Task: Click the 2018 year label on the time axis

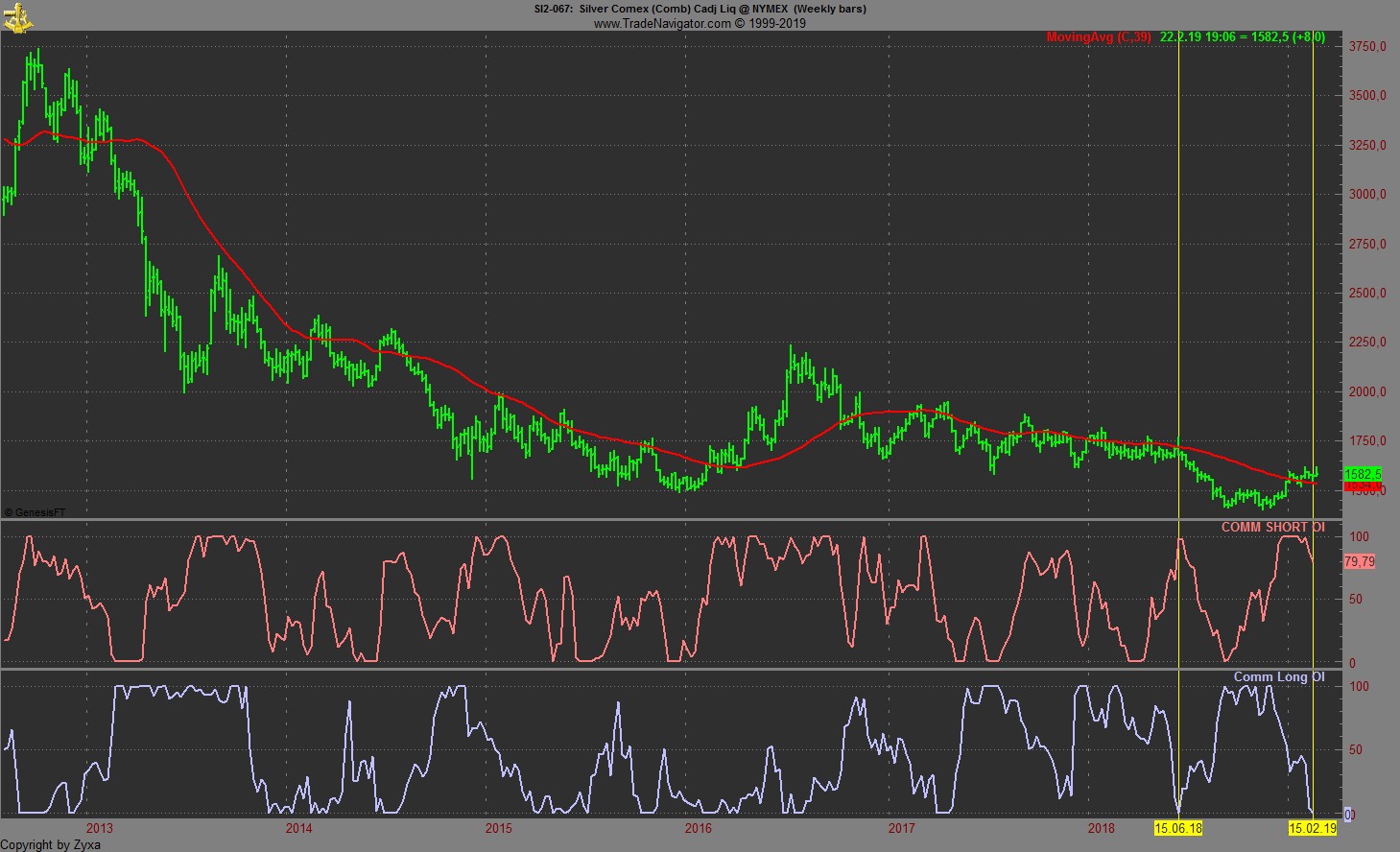Action: click(1102, 829)
